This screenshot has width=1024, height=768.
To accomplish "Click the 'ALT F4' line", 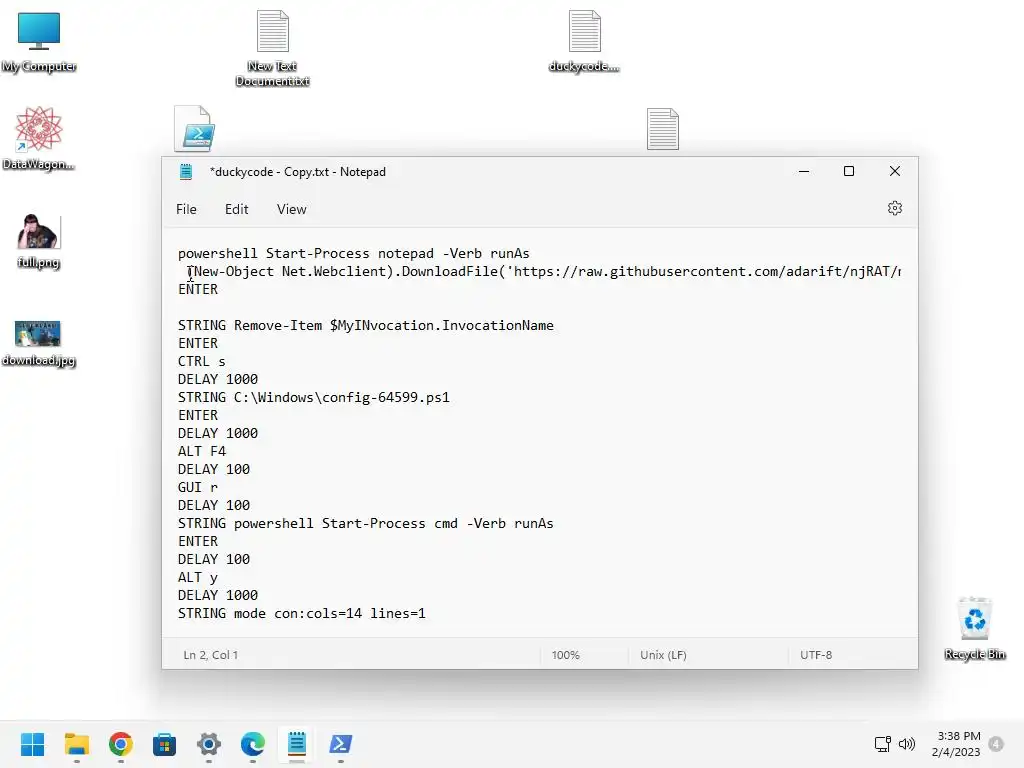I will coord(202,451).
